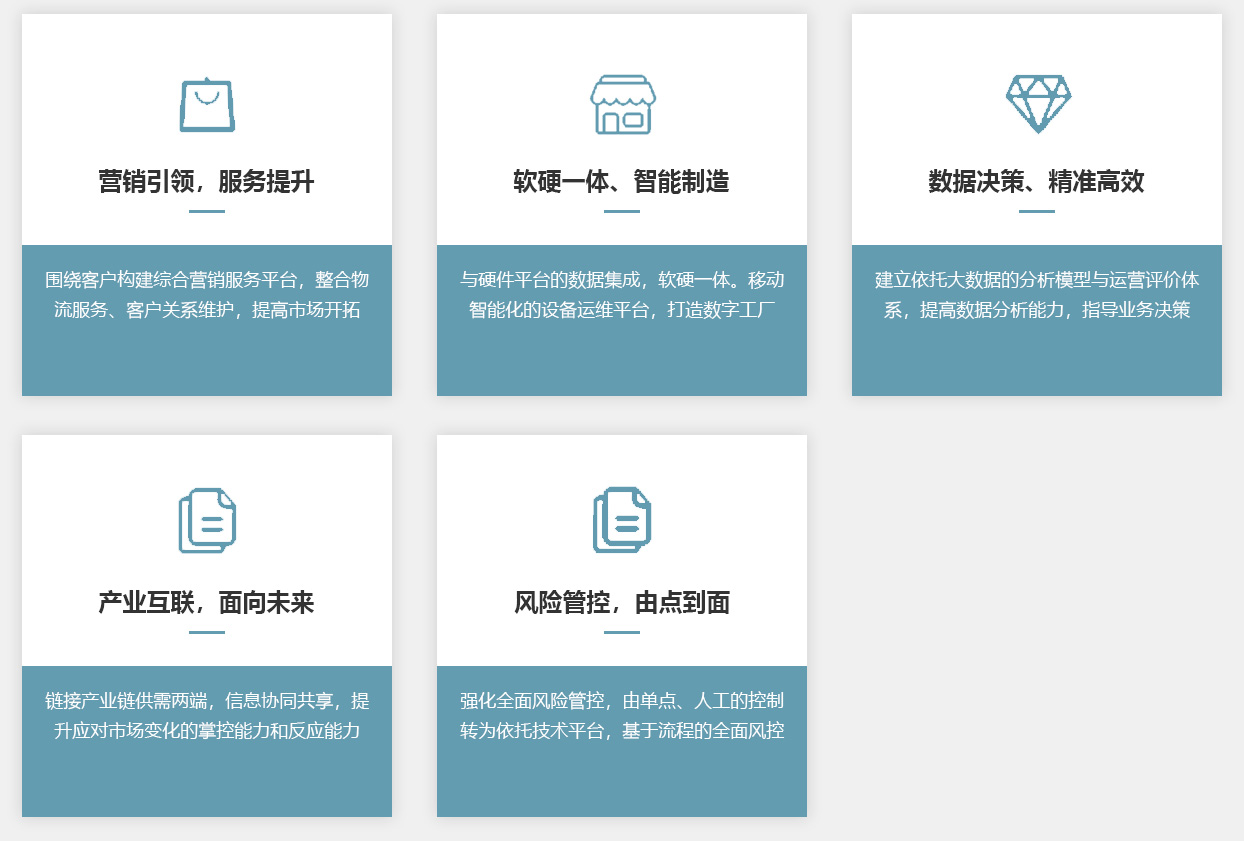The height and width of the screenshot is (841, 1244).
Task: Select the 产业互联，面向未来 title
Action: pyautogui.click(x=207, y=603)
